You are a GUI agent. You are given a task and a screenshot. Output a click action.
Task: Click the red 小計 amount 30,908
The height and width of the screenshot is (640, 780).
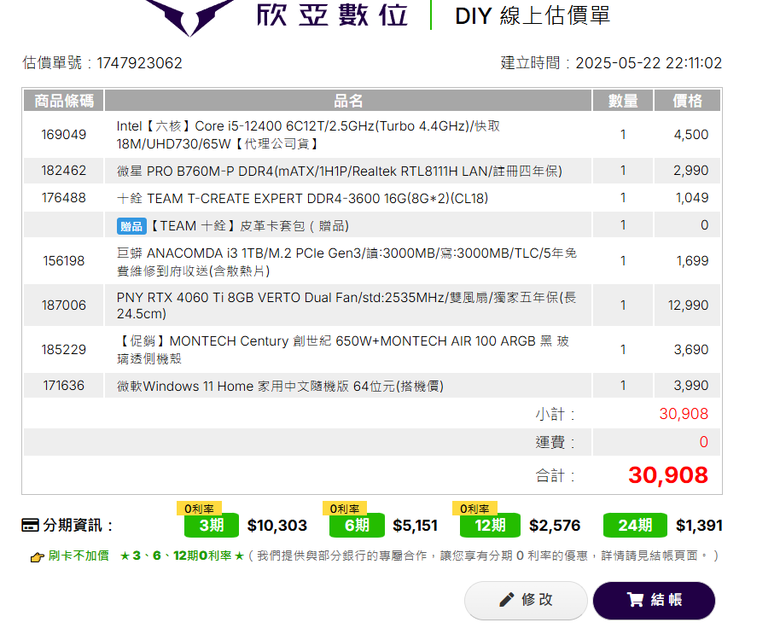(x=683, y=414)
